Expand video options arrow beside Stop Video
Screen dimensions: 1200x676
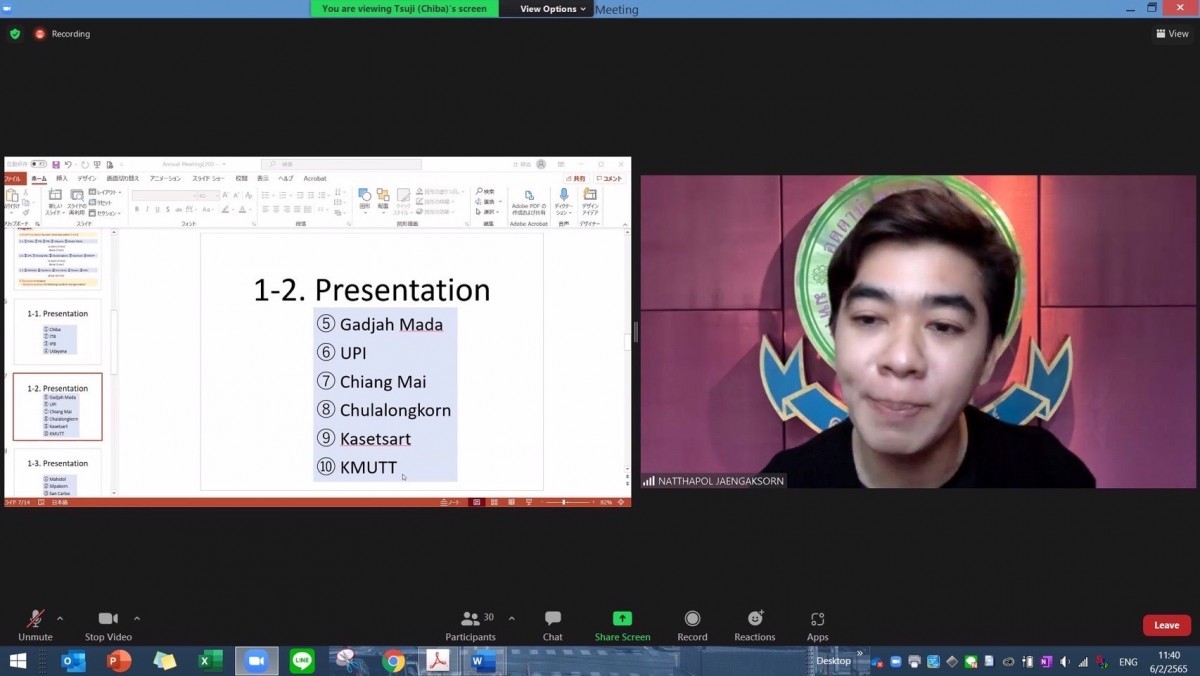click(x=137, y=619)
